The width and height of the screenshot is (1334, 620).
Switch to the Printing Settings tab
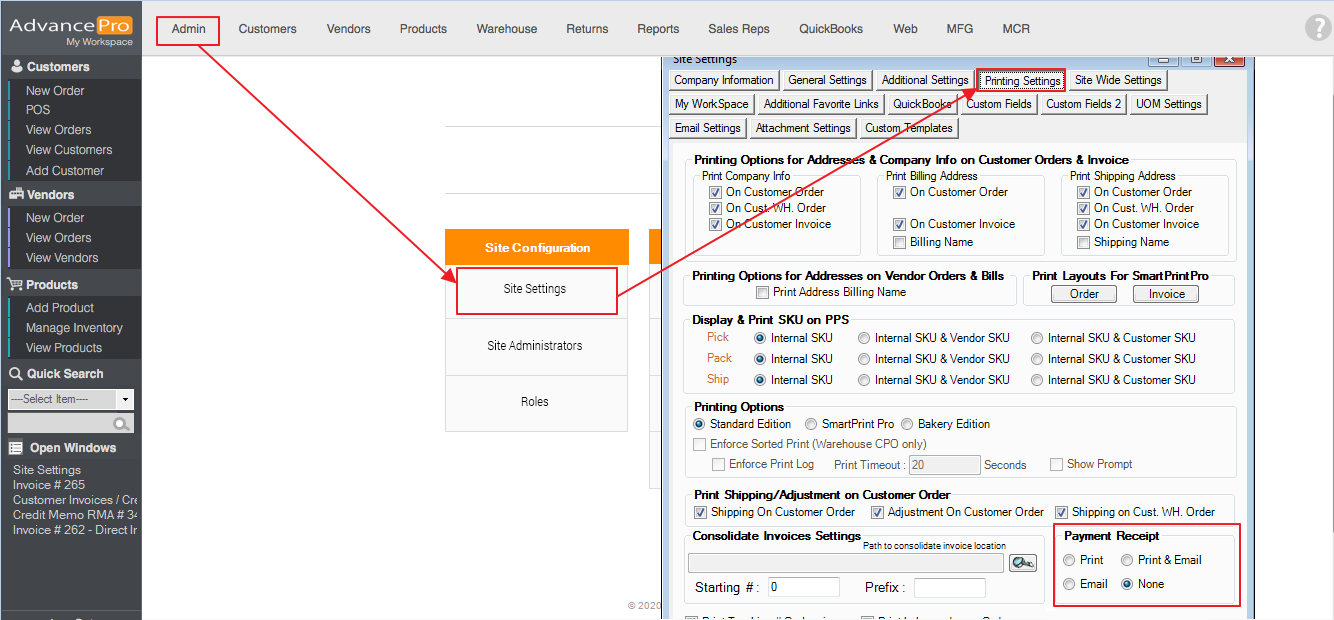1021,81
